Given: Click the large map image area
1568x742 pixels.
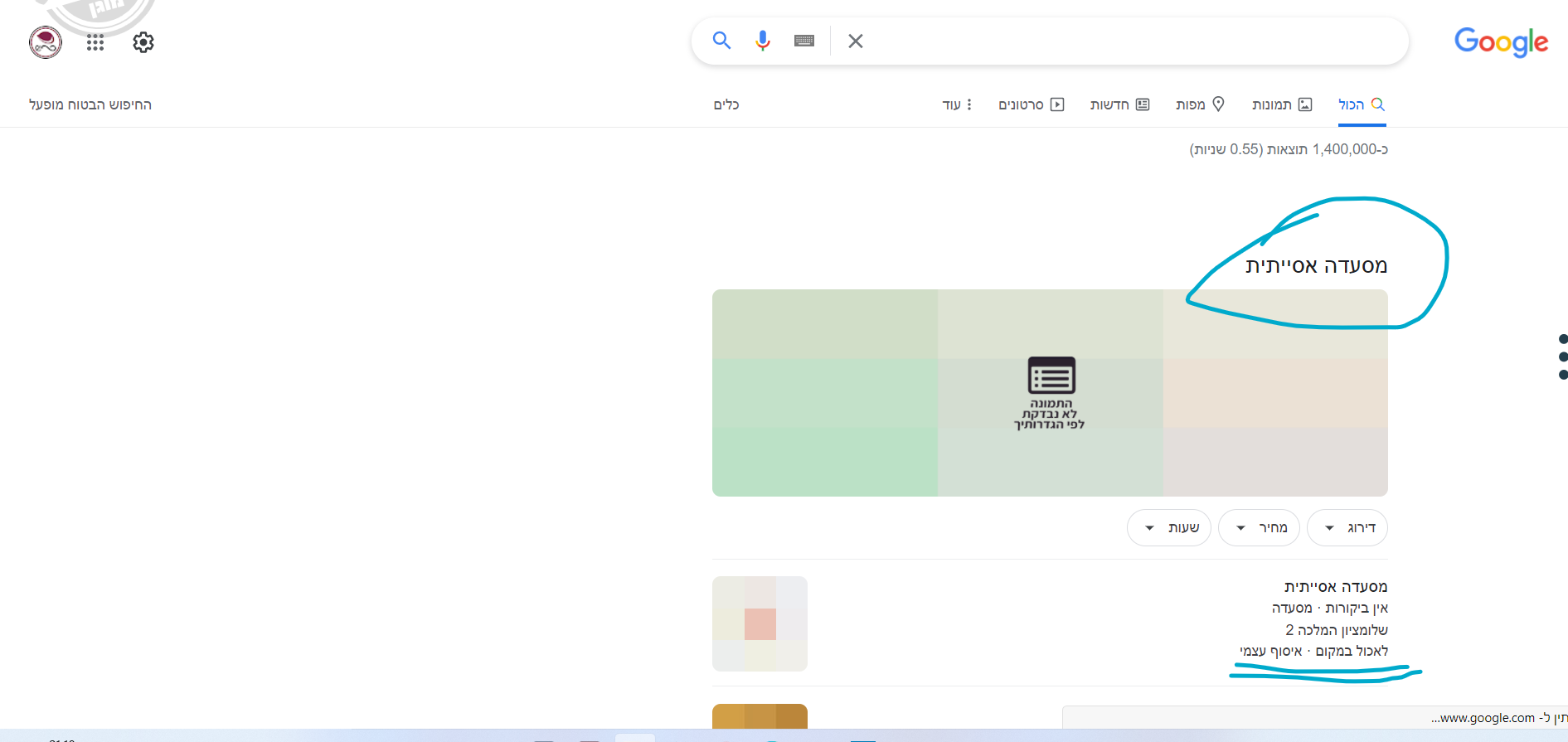Looking at the screenshot, I should 1050,393.
